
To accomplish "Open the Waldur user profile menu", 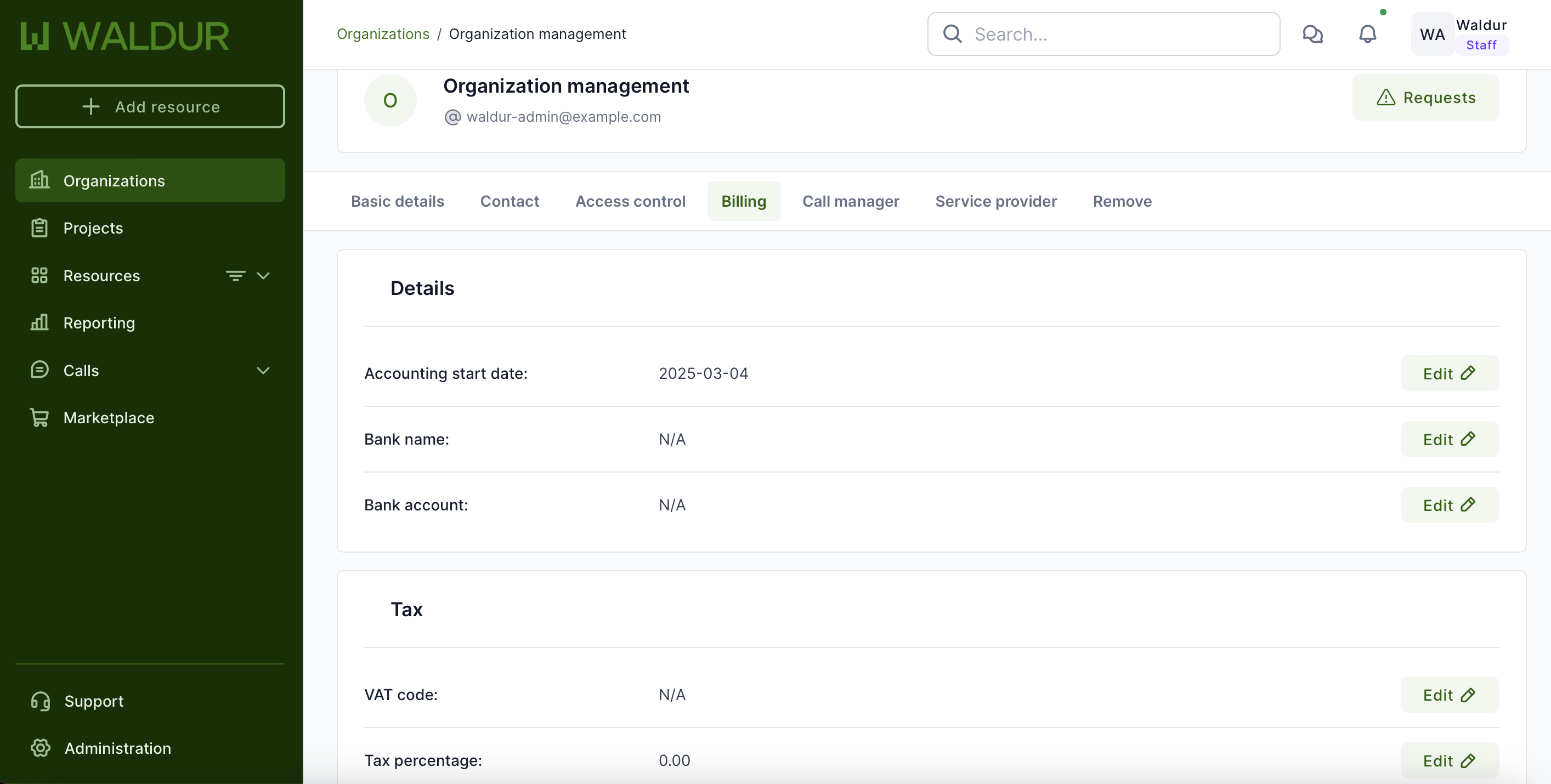I will 1459,35.
